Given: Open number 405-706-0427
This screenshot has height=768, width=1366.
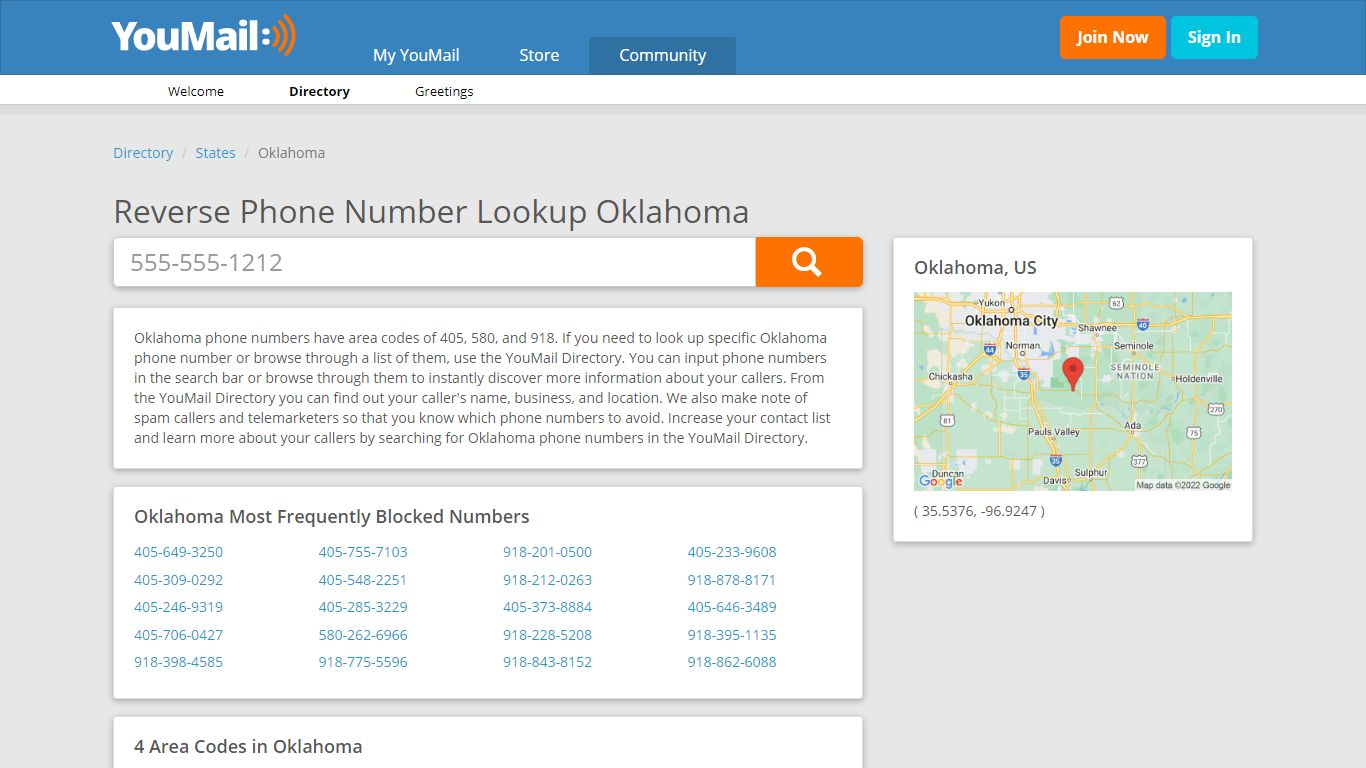Looking at the screenshot, I should (178, 635).
